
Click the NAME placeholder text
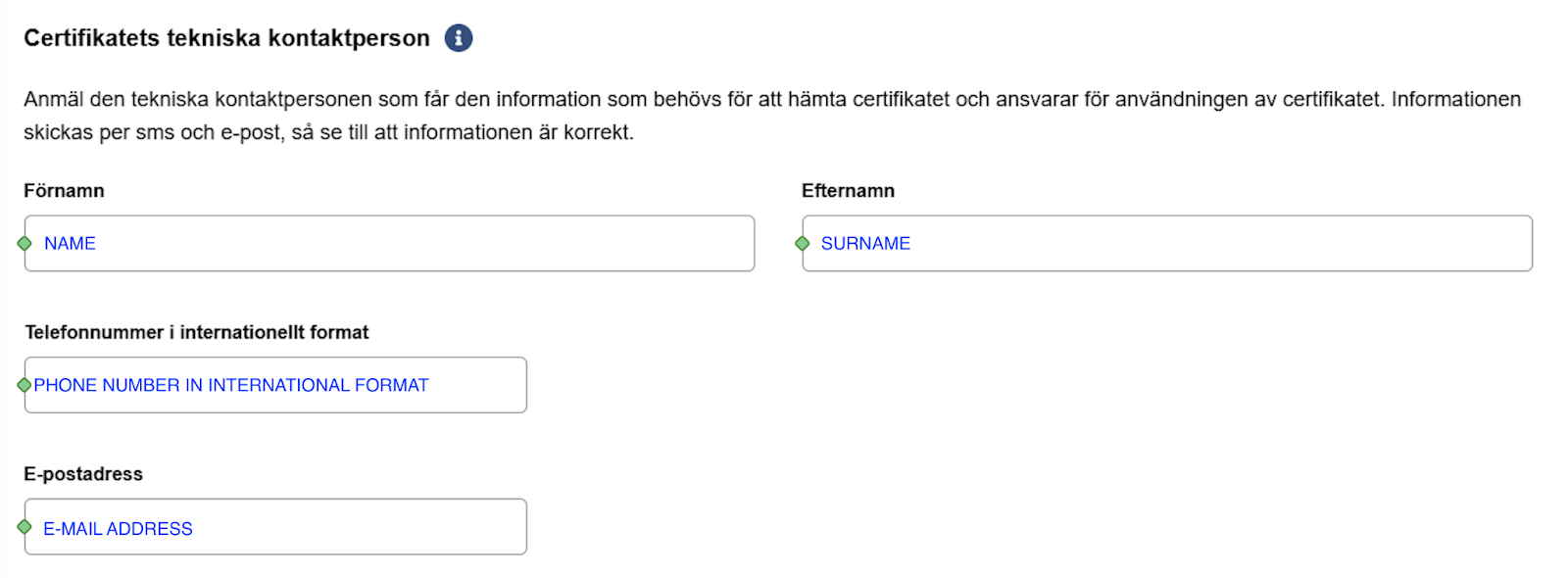[70, 243]
